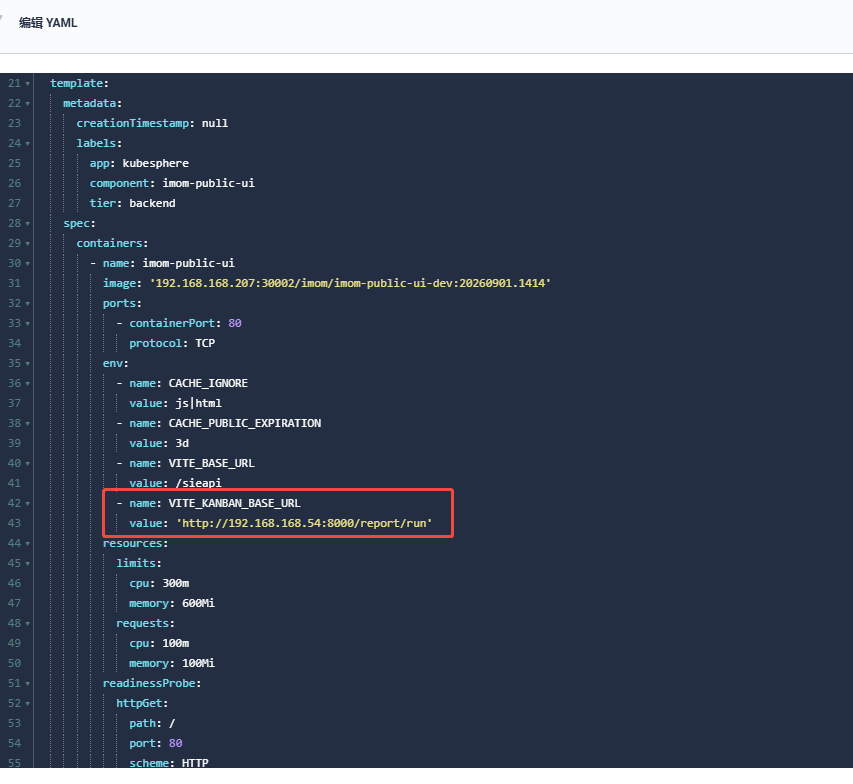Image resolution: width=853 pixels, height=784 pixels.
Task: Collapse the resources block fold arrow
Action: [x=28, y=544]
